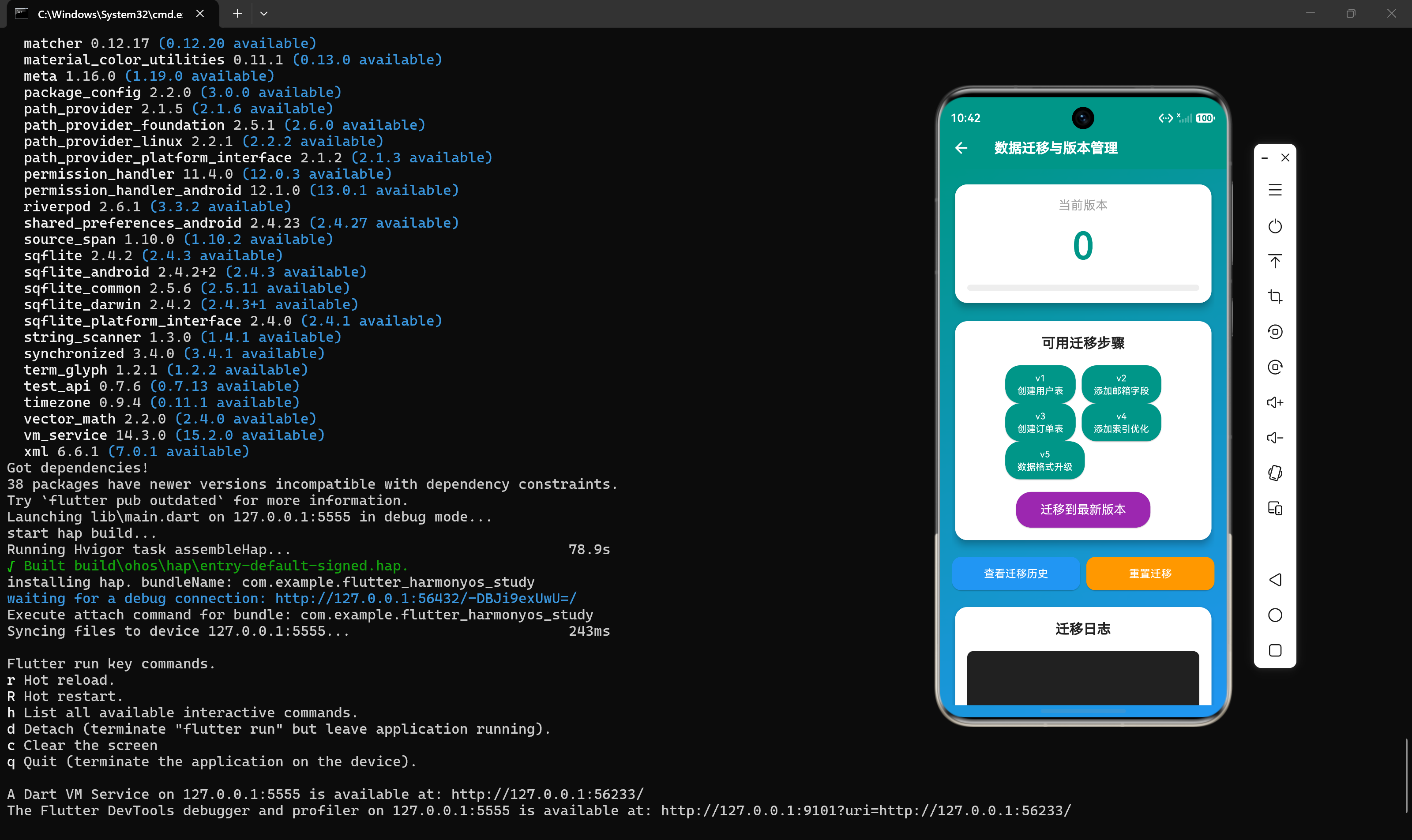Tap the emulator Back triangle button
The width and height of the screenshot is (1412, 840).
click(x=1275, y=580)
